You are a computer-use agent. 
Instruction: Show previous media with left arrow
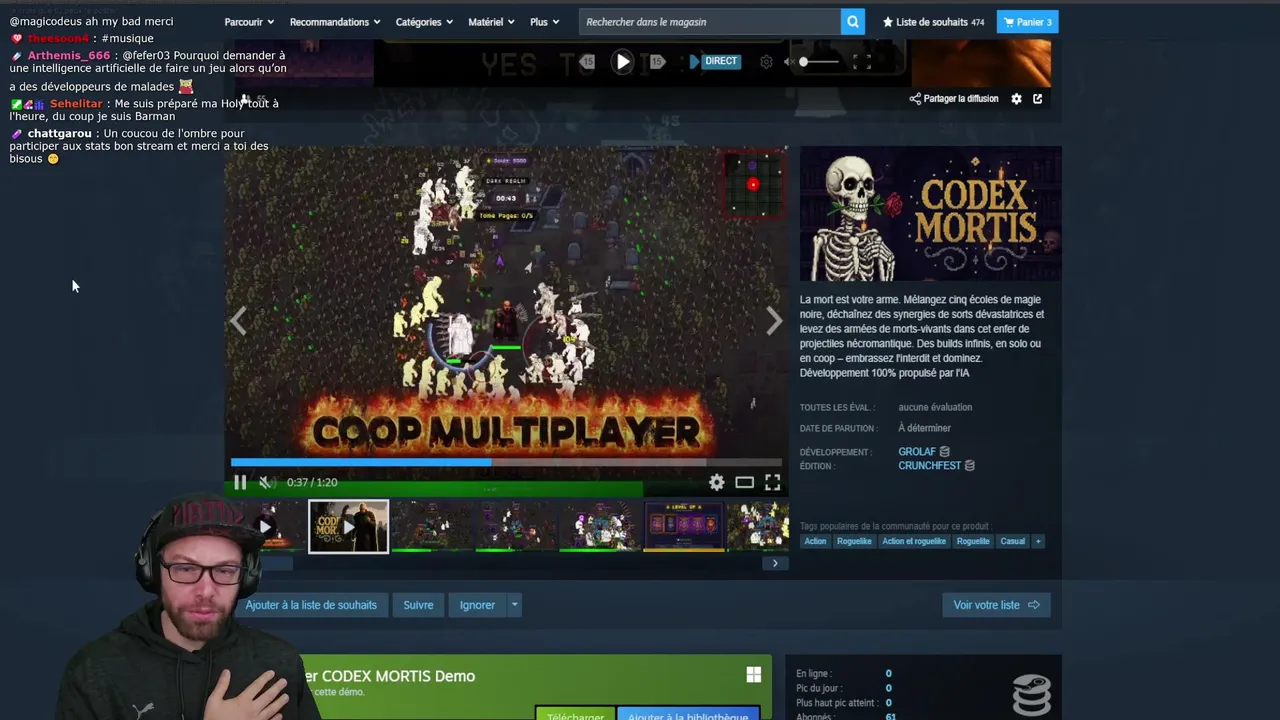click(238, 321)
